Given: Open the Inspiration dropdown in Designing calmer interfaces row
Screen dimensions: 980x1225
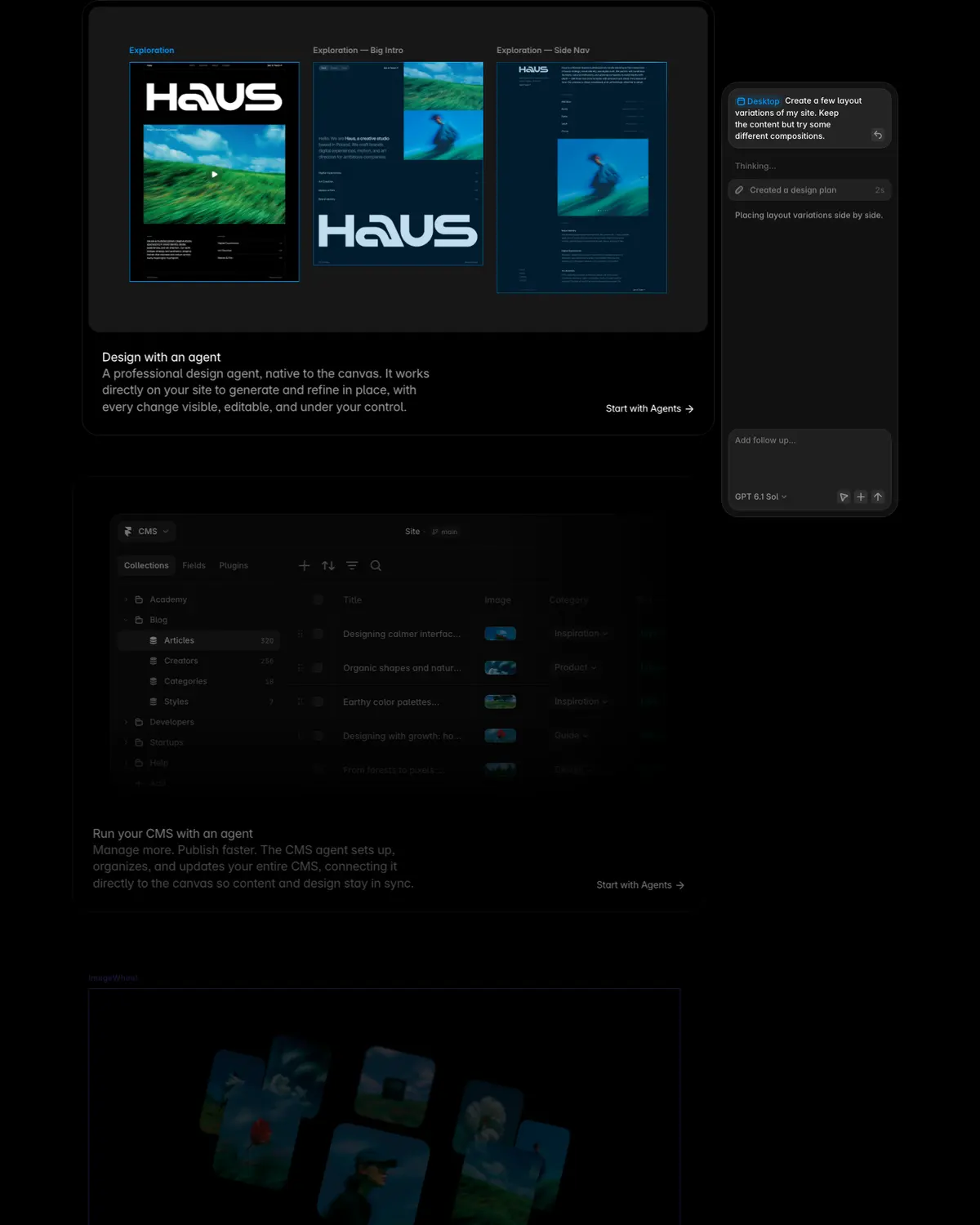Looking at the screenshot, I should (x=581, y=634).
